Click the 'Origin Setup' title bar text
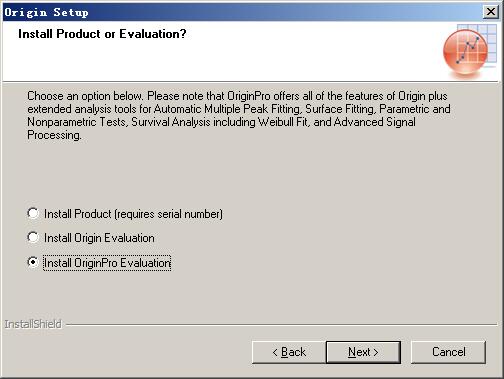504x379 pixels. point(47,12)
